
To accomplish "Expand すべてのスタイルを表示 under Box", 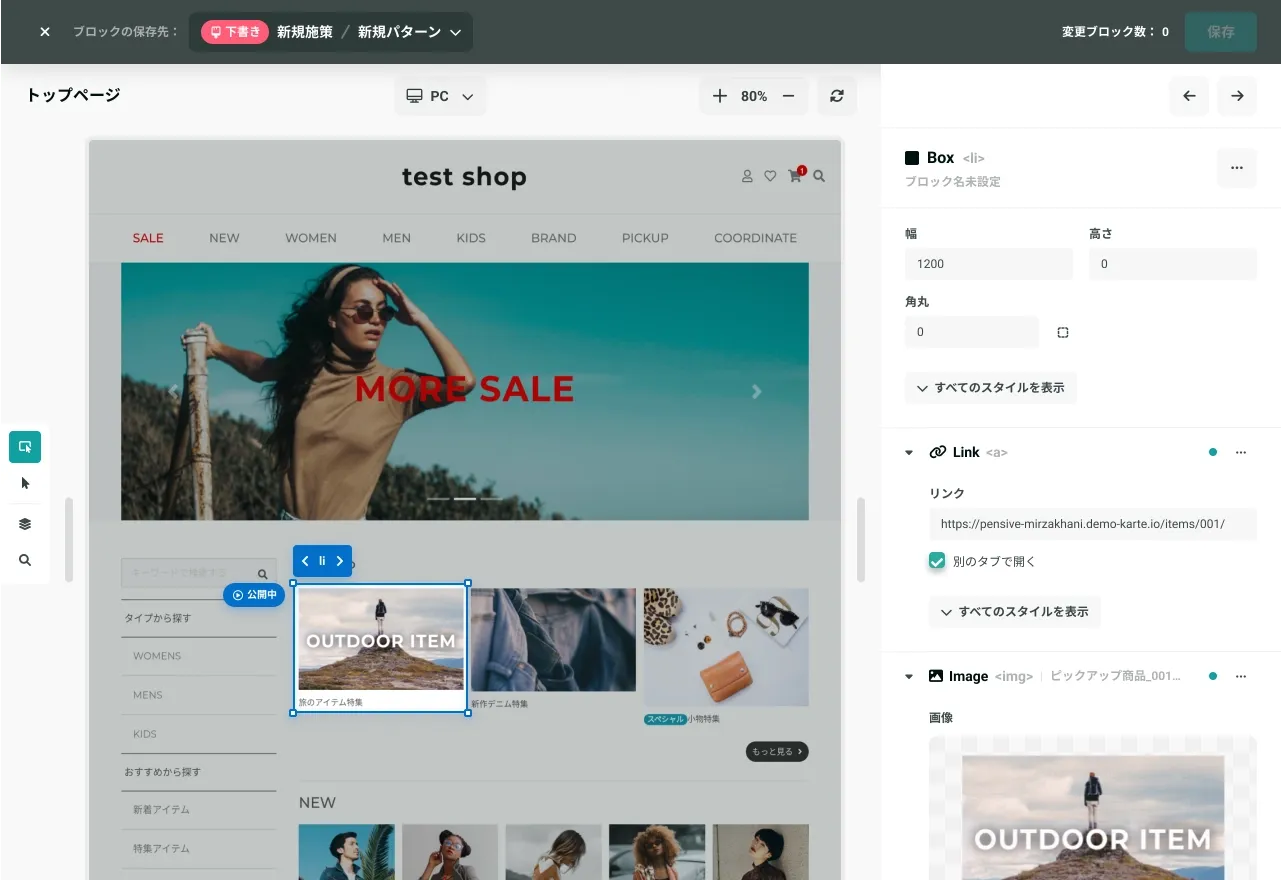I will pyautogui.click(x=990, y=388).
